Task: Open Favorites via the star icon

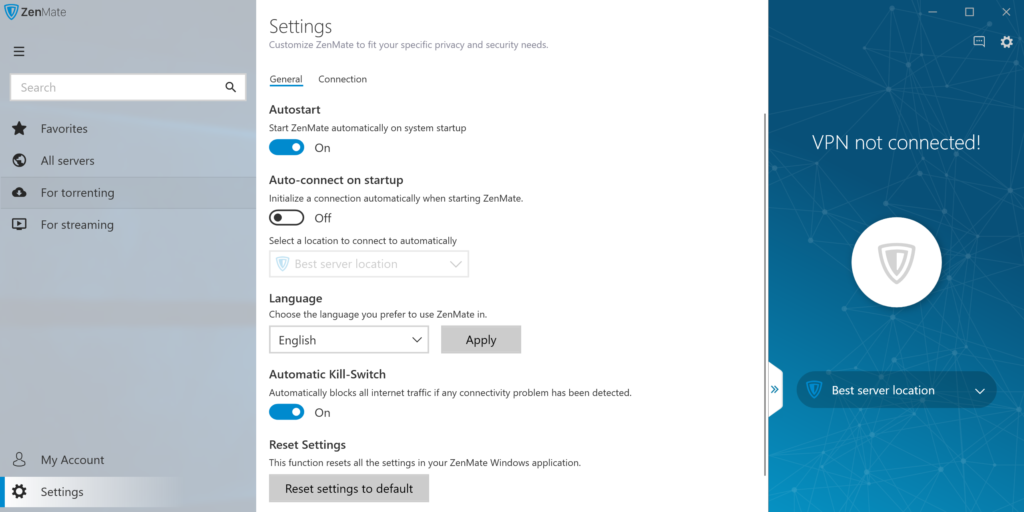Action: (x=19, y=129)
